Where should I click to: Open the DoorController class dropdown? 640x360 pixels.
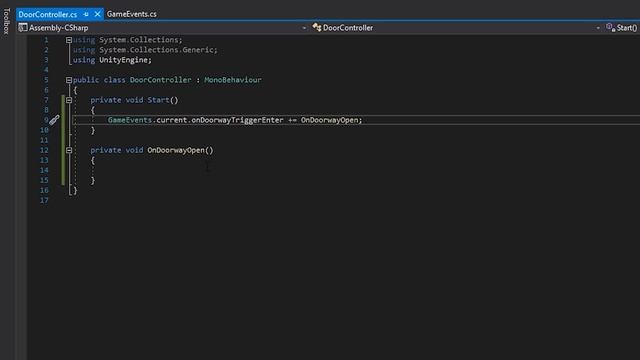coord(598,28)
